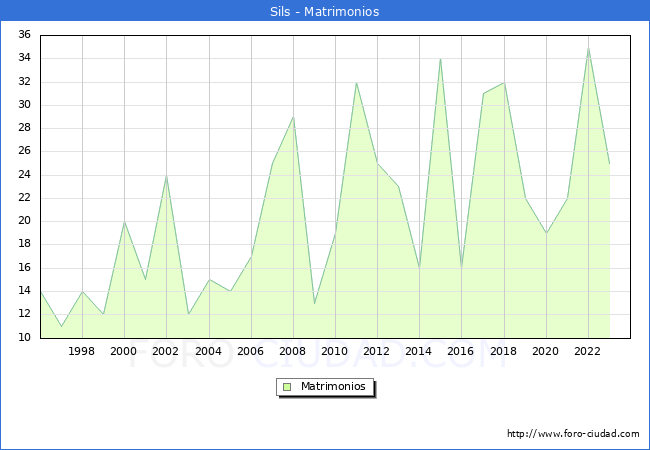Click the 2015 peak data point at 34
This screenshot has height=450, width=650.
coord(441,59)
